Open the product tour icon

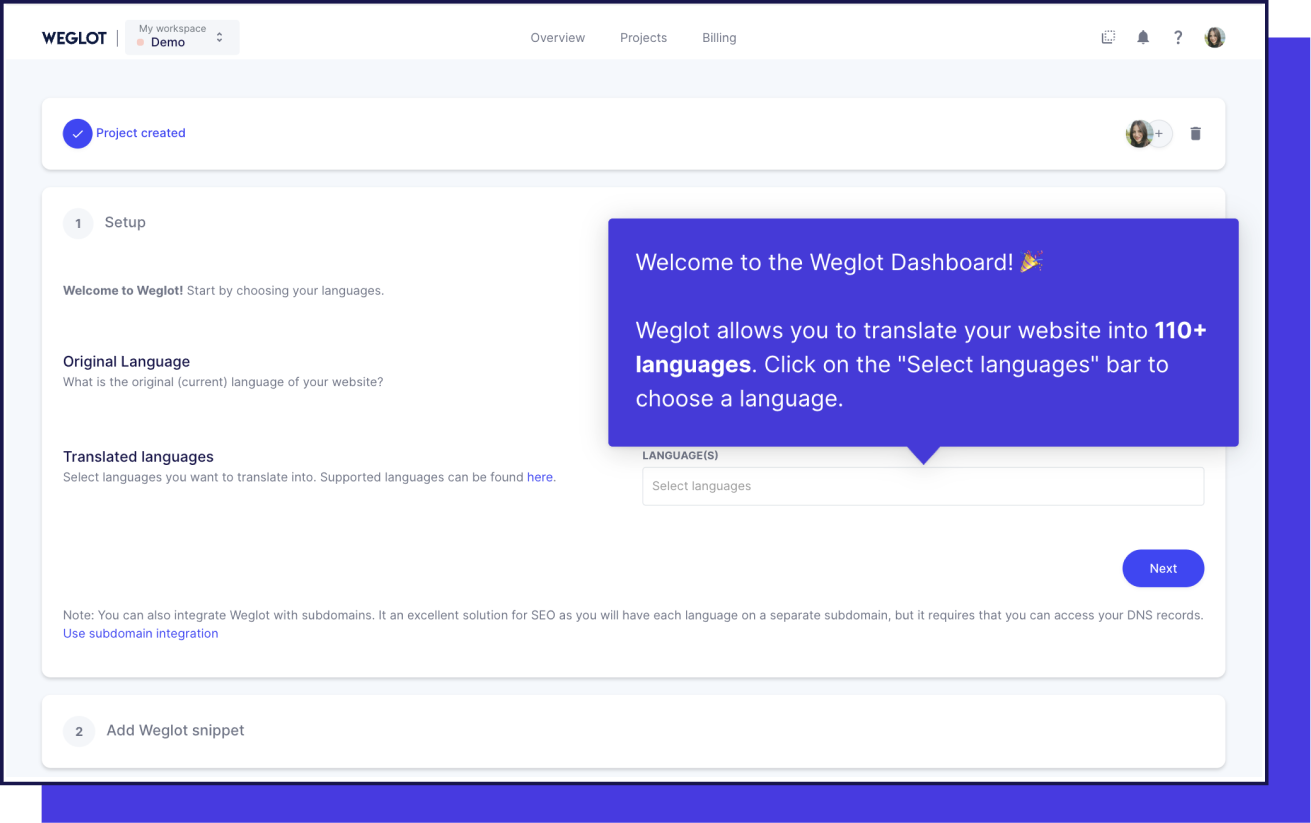point(1108,36)
